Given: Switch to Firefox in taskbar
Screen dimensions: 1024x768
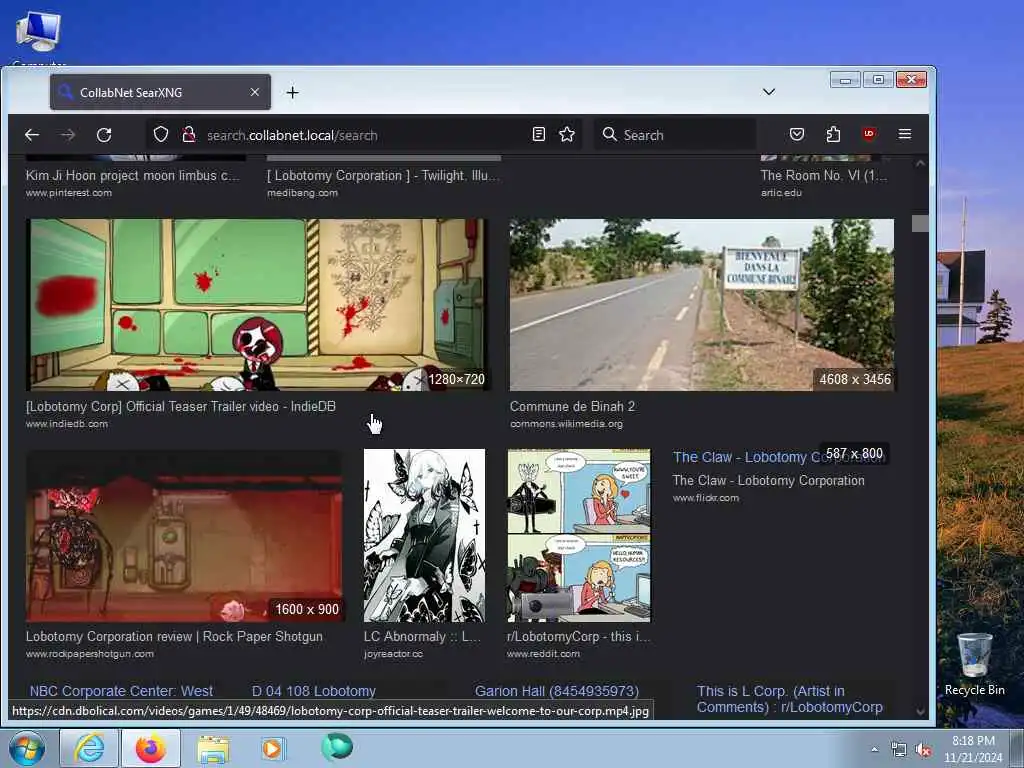Looking at the screenshot, I should coord(151,748).
